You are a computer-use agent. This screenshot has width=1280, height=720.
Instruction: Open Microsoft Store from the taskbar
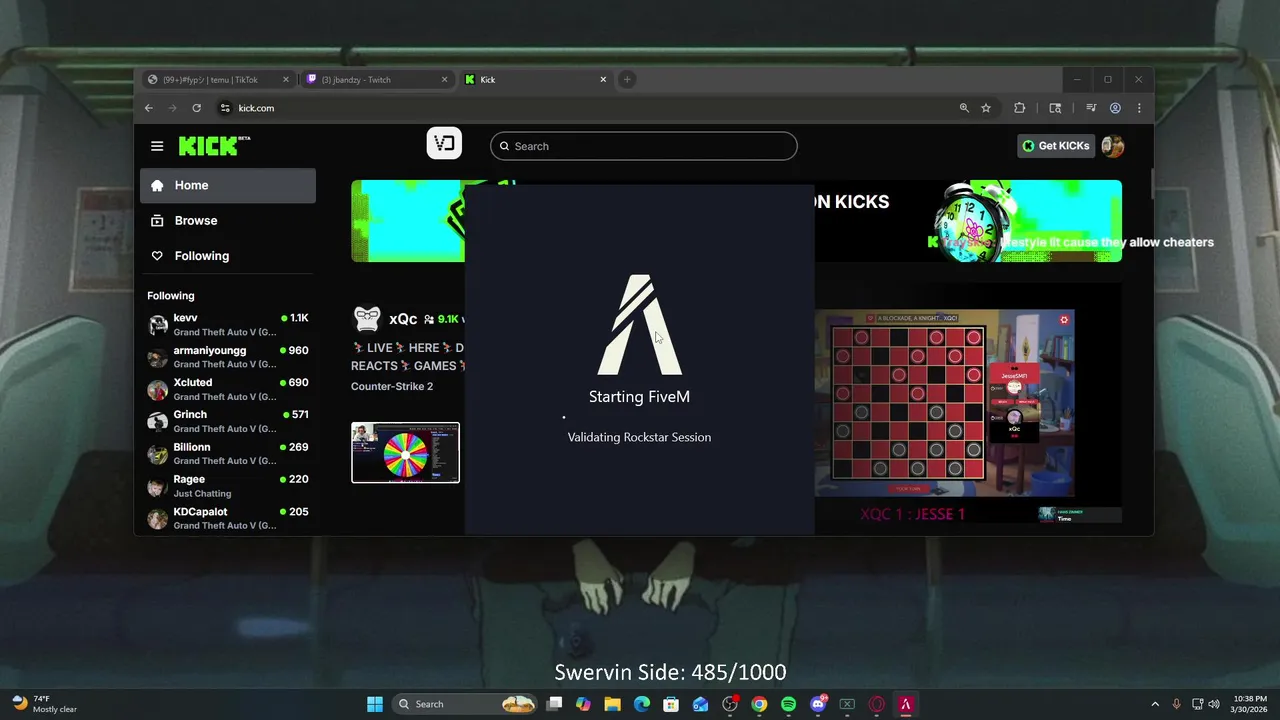click(671, 704)
